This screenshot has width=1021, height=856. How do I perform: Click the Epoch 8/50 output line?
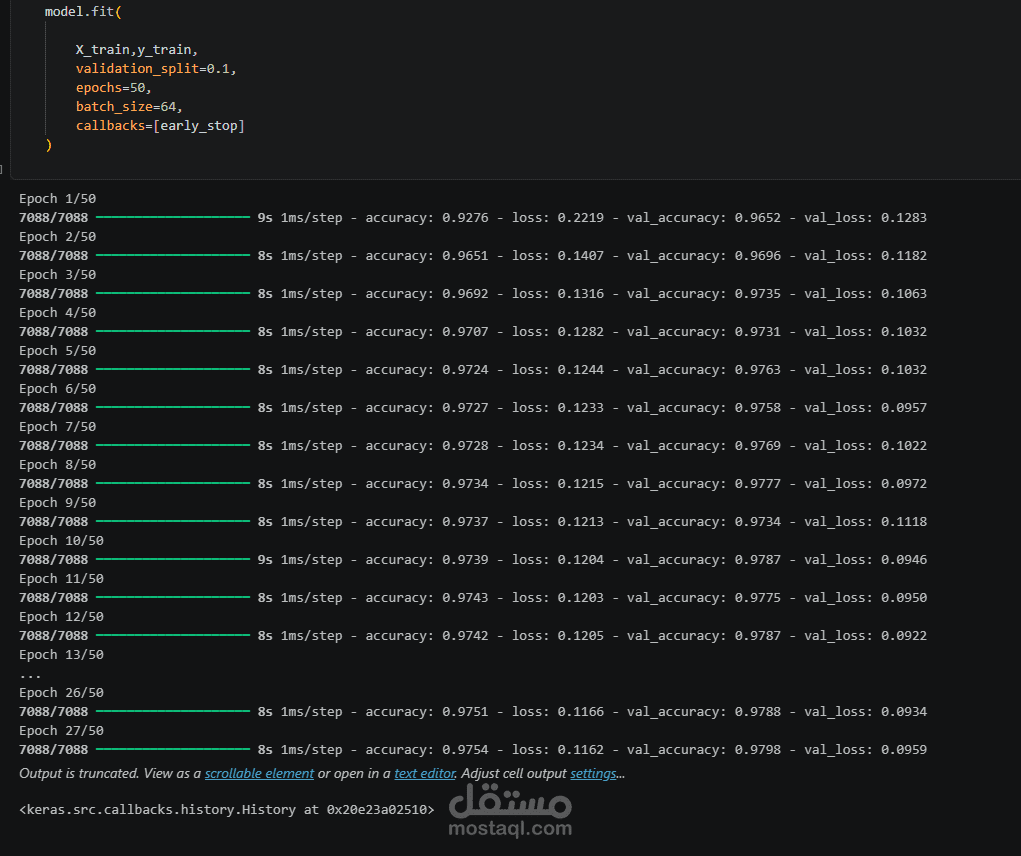pos(57,465)
